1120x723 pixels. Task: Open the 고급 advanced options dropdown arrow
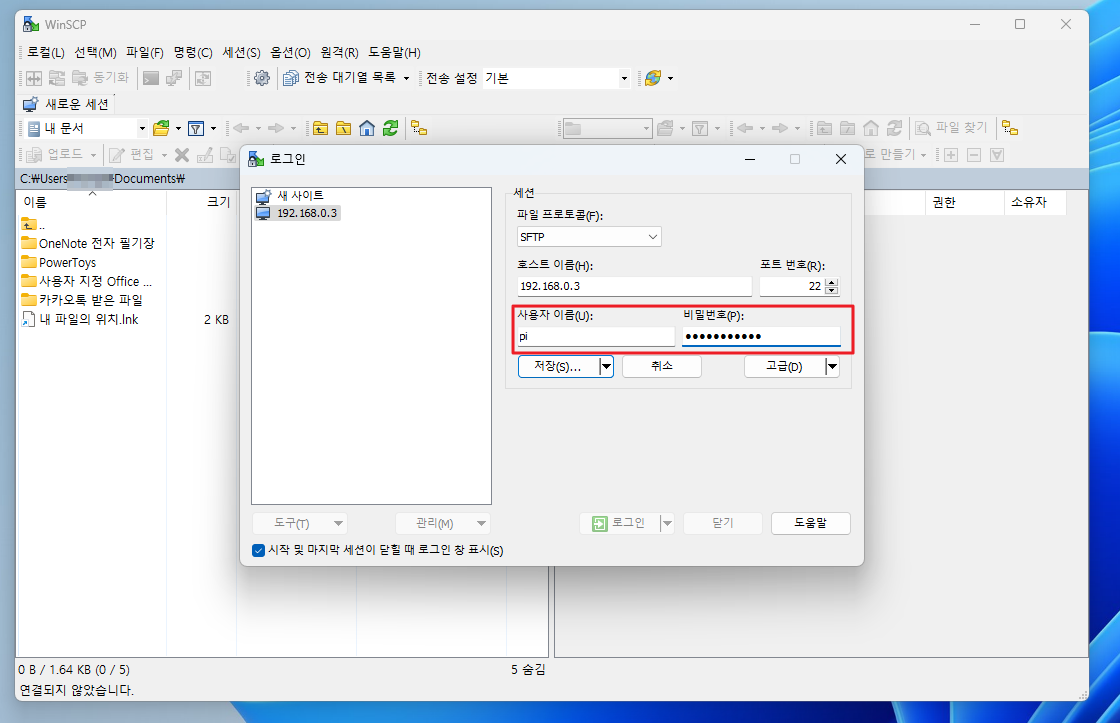[x=831, y=366]
